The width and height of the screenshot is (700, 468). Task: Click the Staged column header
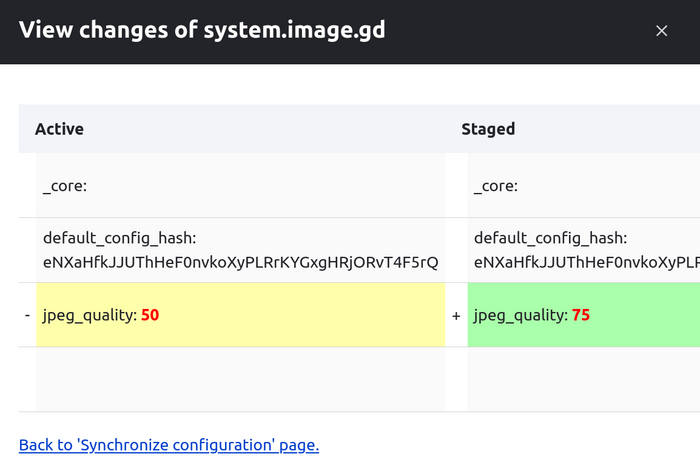point(488,129)
